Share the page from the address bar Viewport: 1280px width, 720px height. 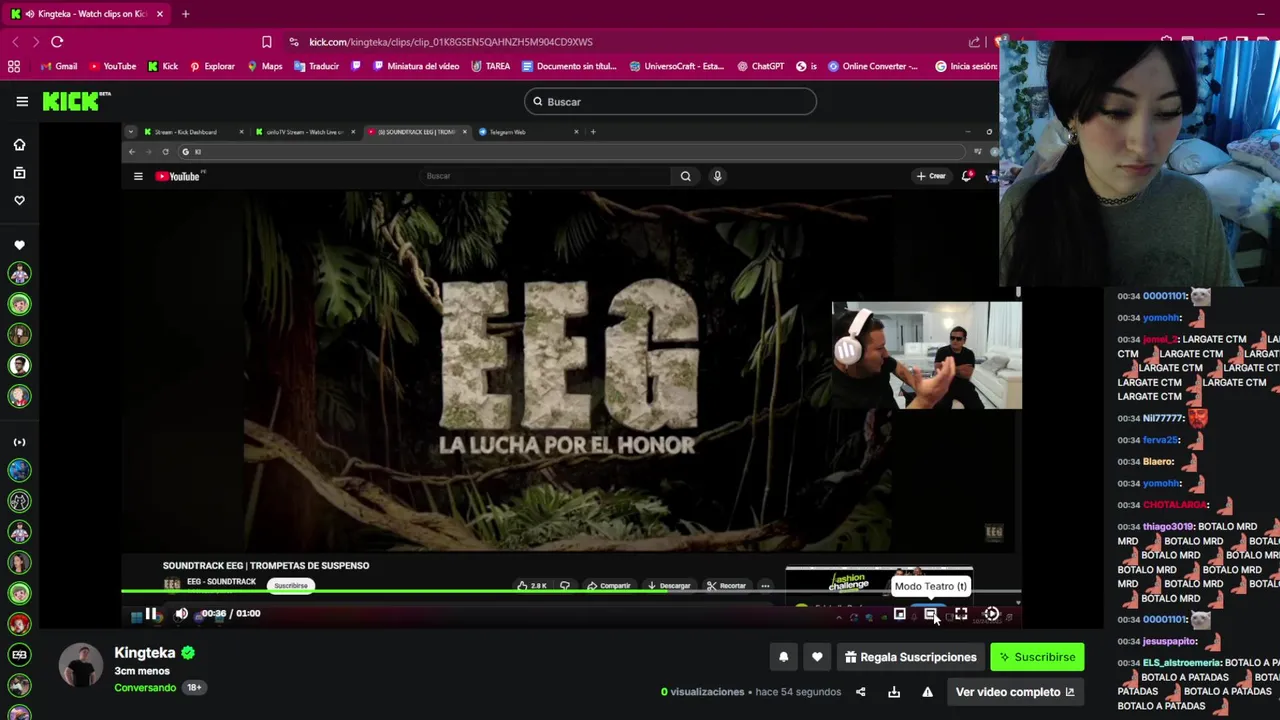tap(974, 42)
